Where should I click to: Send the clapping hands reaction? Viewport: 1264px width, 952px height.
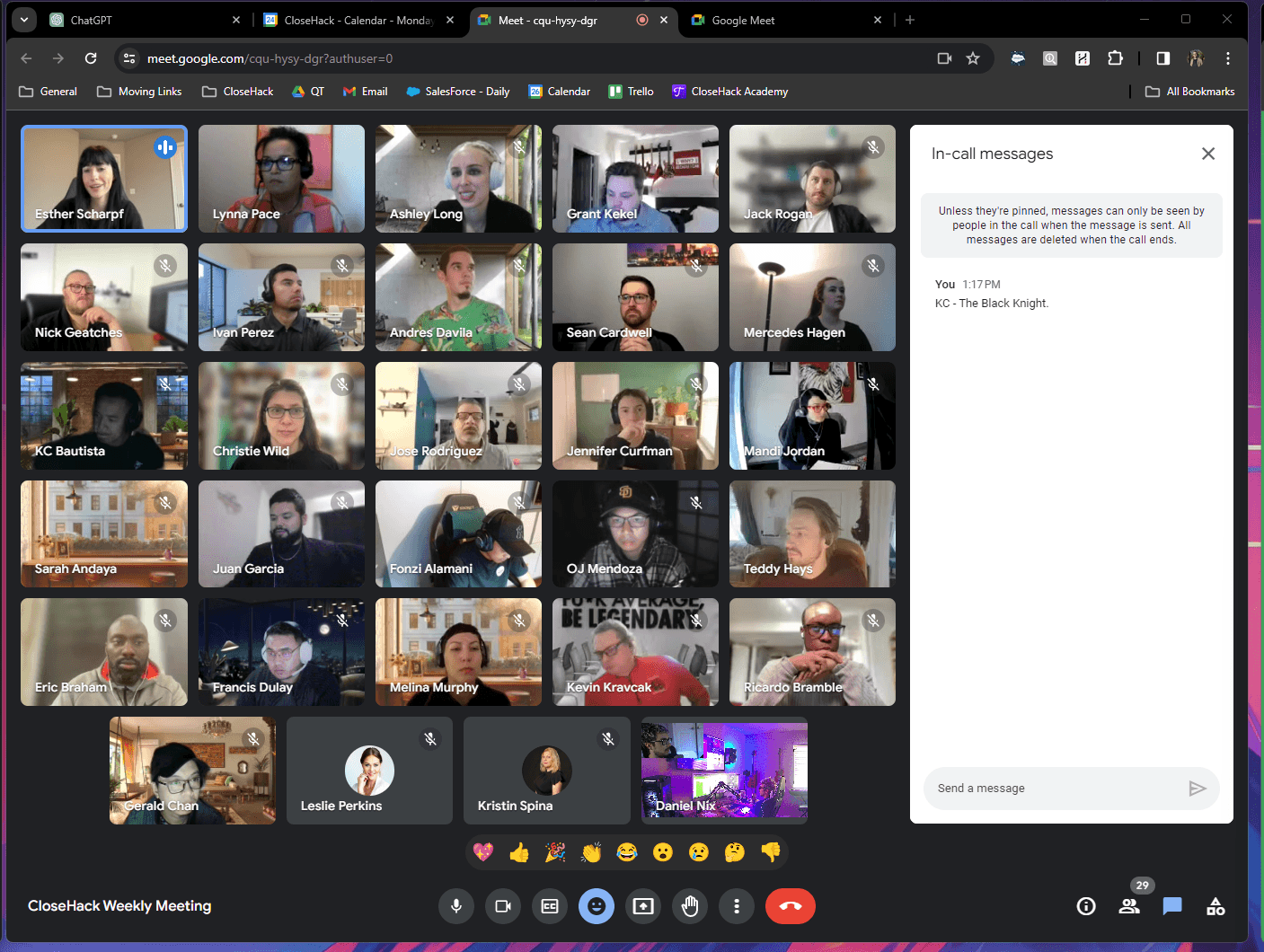tap(591, 851)
